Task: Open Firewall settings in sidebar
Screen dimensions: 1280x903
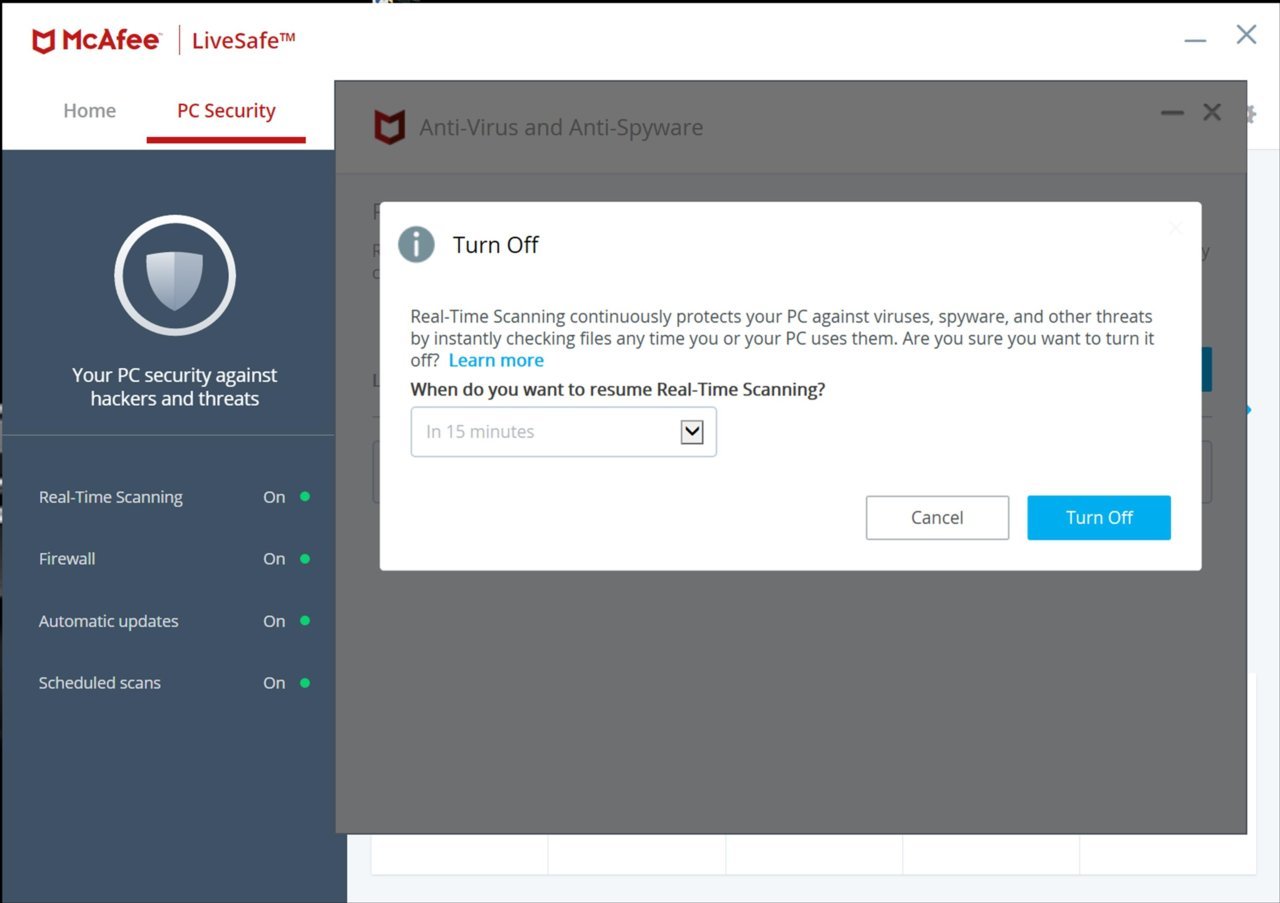Action: 174,559
